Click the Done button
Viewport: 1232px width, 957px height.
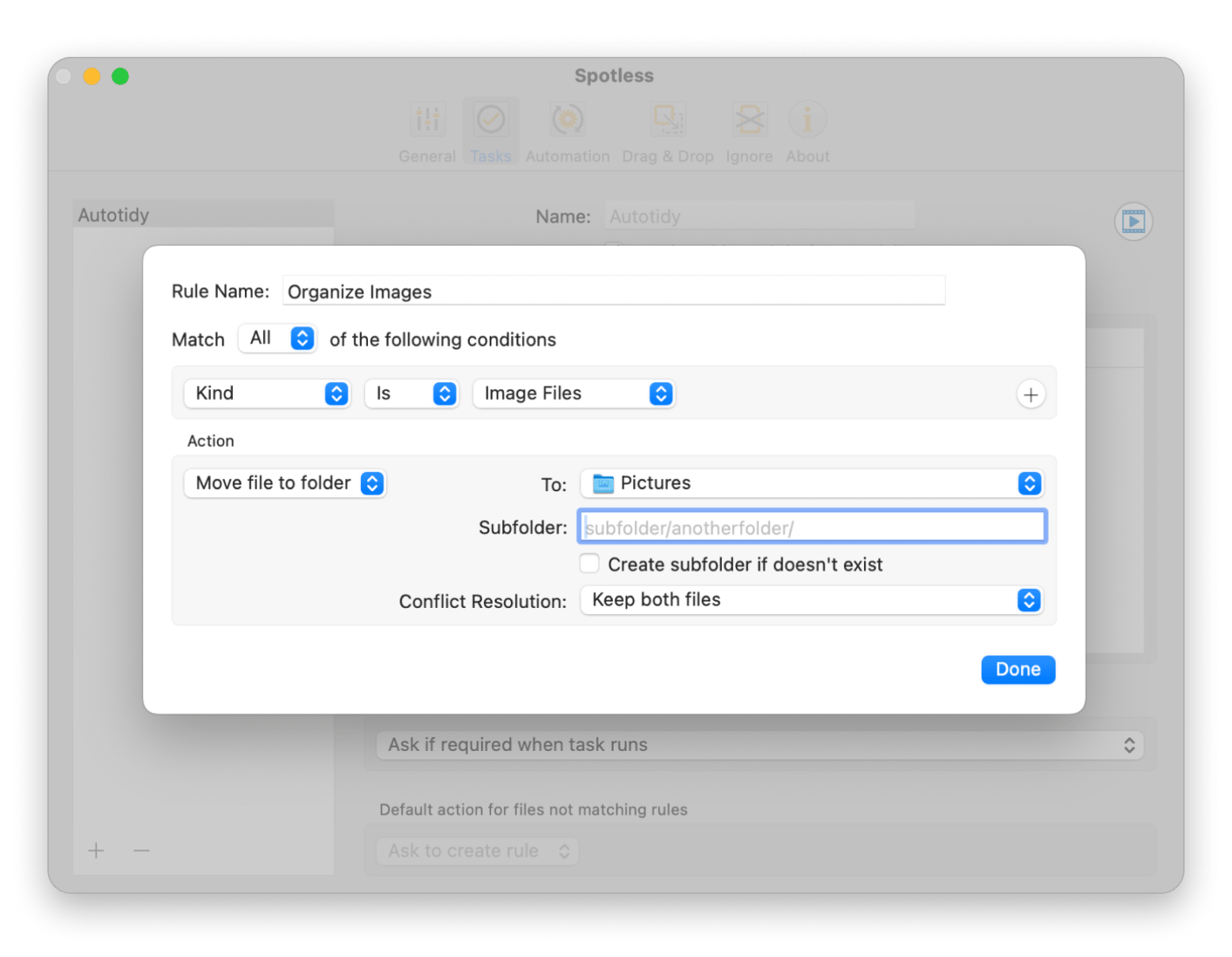coord(1017,670)
